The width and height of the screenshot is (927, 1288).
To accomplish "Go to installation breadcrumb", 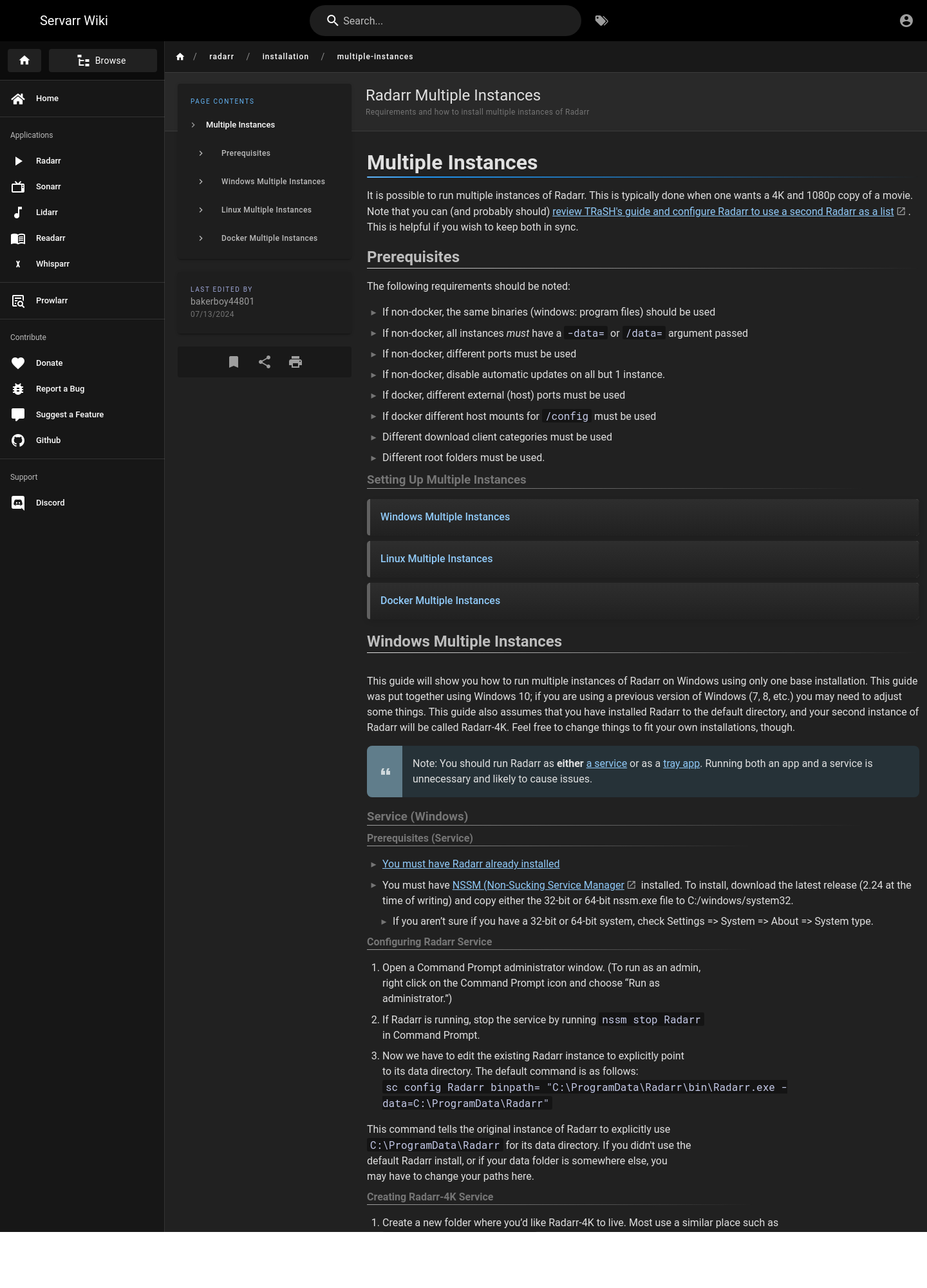I will [x=285, y=57].
